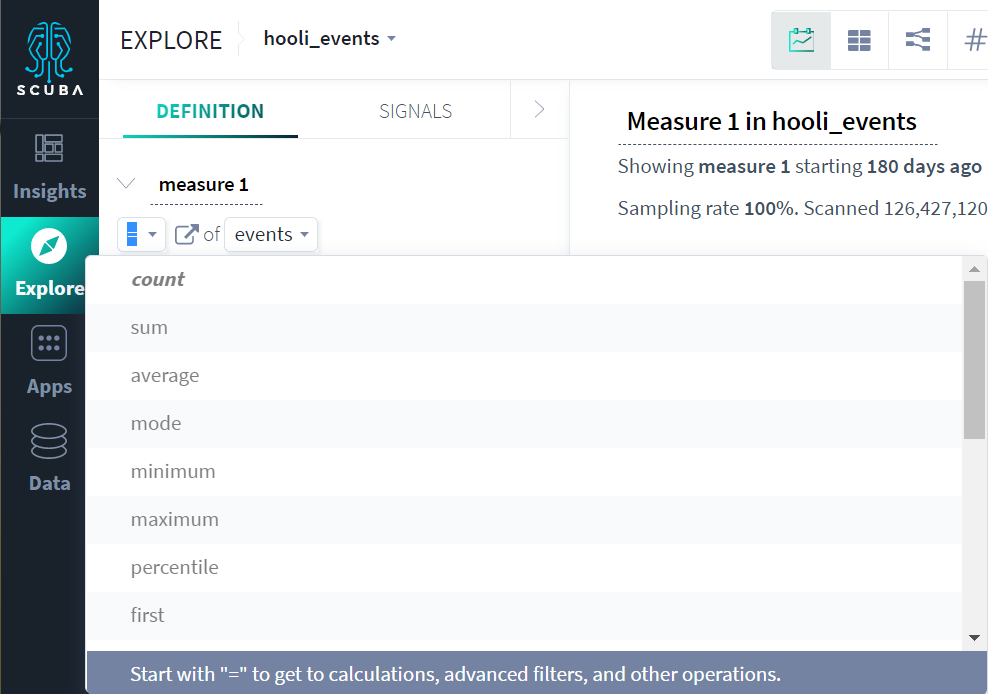
Task: Open the Apps section
Action: coord(49,361)
